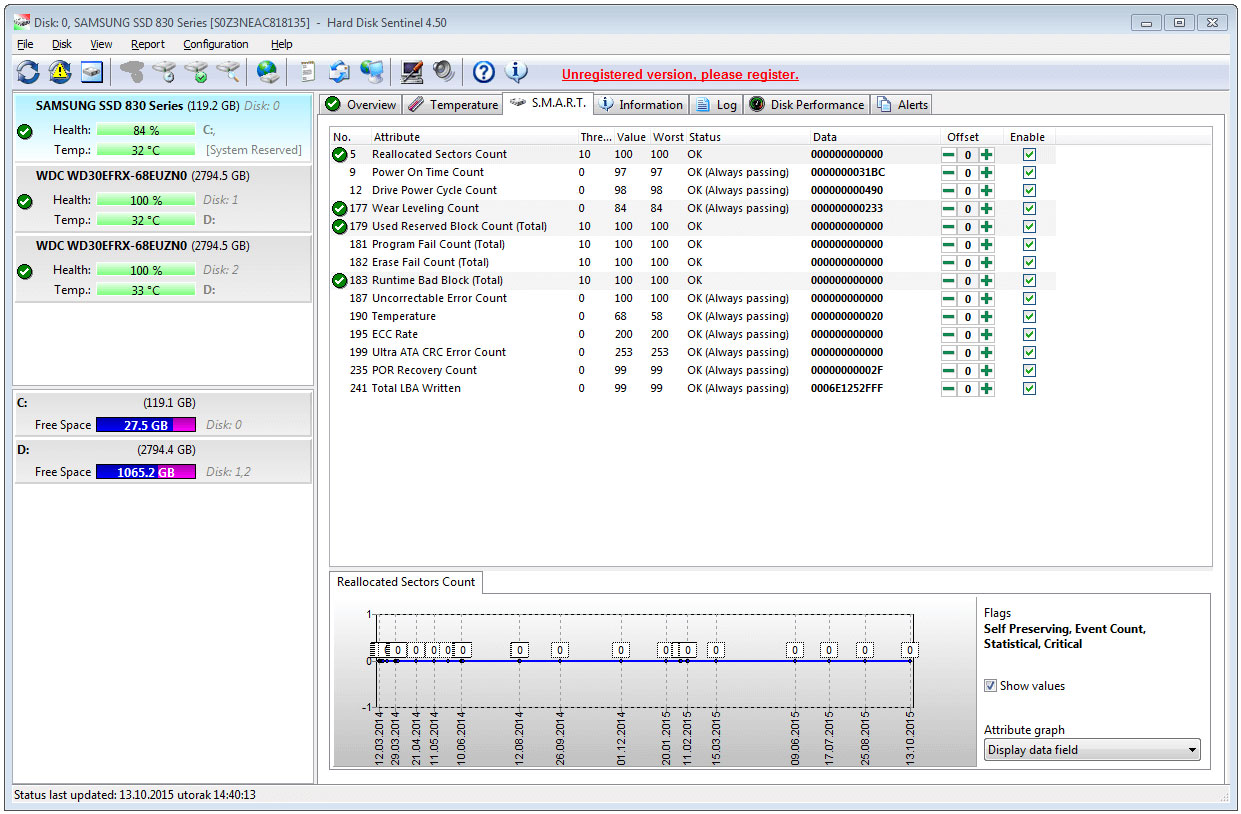Click the globe with monitor toolbar icon
The image size is (1241, 814).
click(372, 72)
